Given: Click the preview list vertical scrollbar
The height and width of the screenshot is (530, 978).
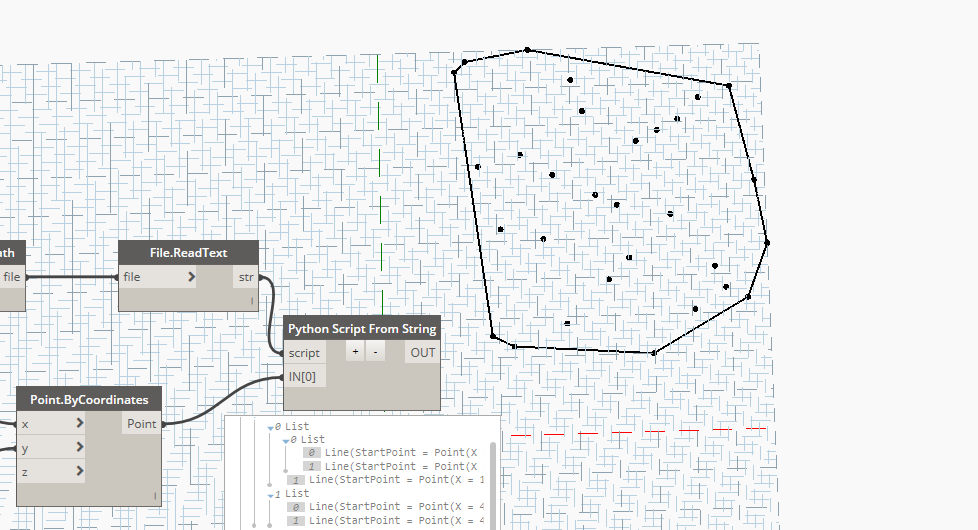Looking at the screenshot, I should point(493,486).
